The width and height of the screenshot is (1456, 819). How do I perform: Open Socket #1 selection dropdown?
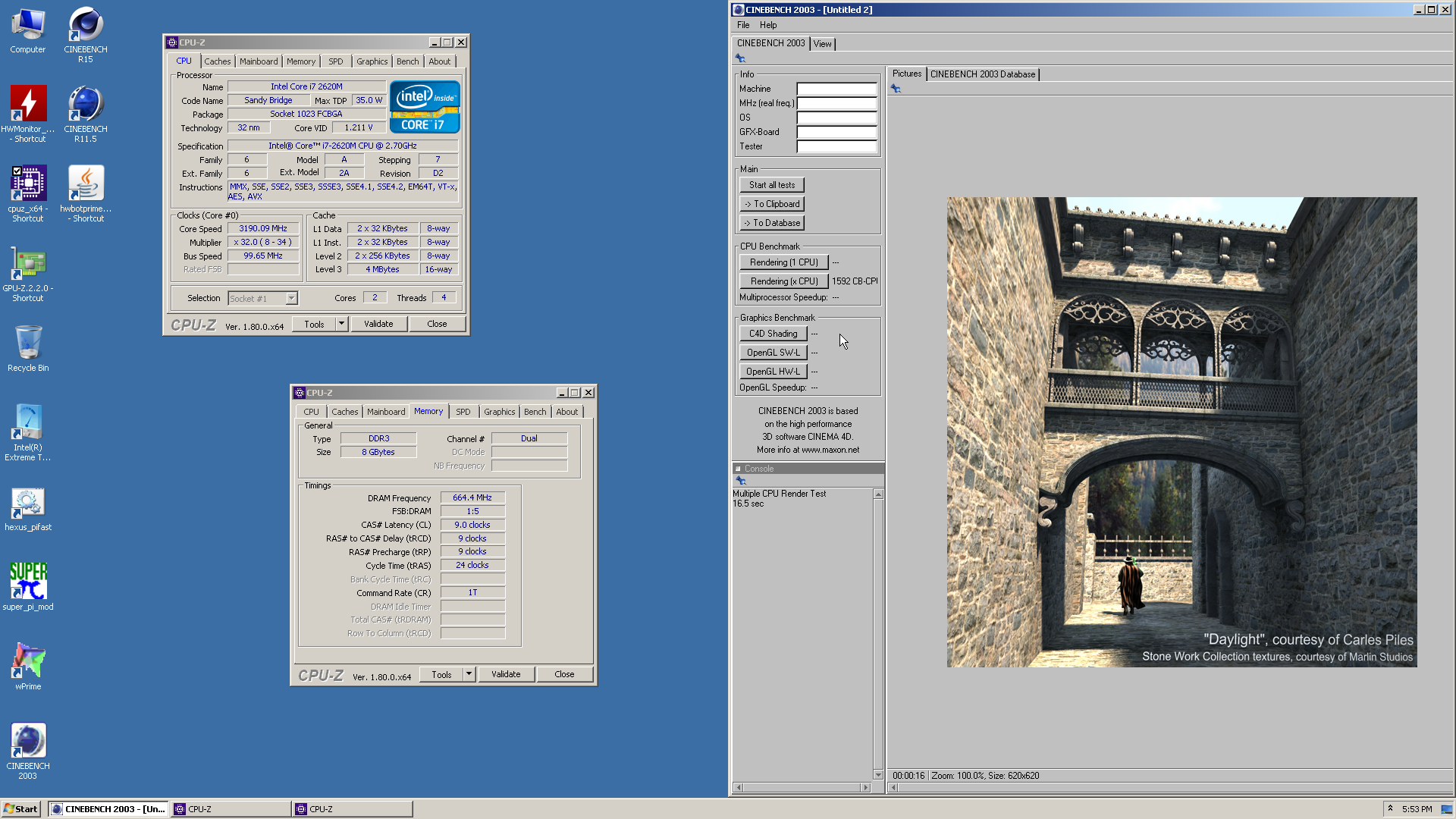coord(291,299)
